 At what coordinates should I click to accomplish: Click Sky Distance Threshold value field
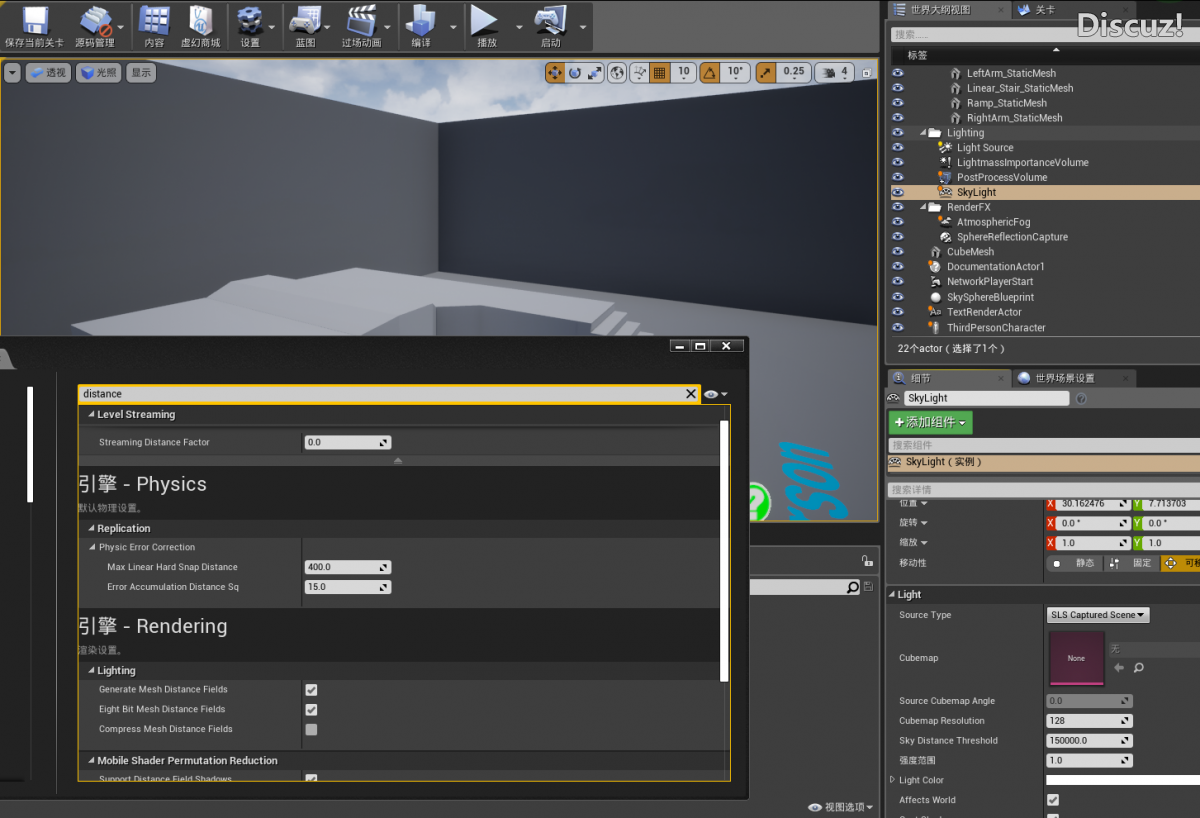point(1089,741)
